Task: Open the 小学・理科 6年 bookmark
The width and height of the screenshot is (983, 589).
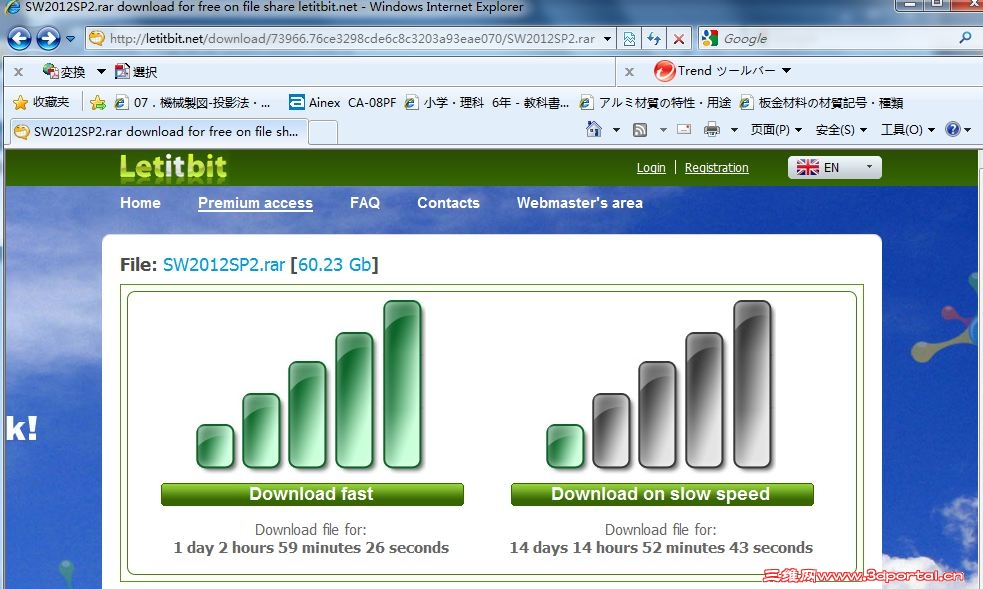Action: [x=487, y=103]
